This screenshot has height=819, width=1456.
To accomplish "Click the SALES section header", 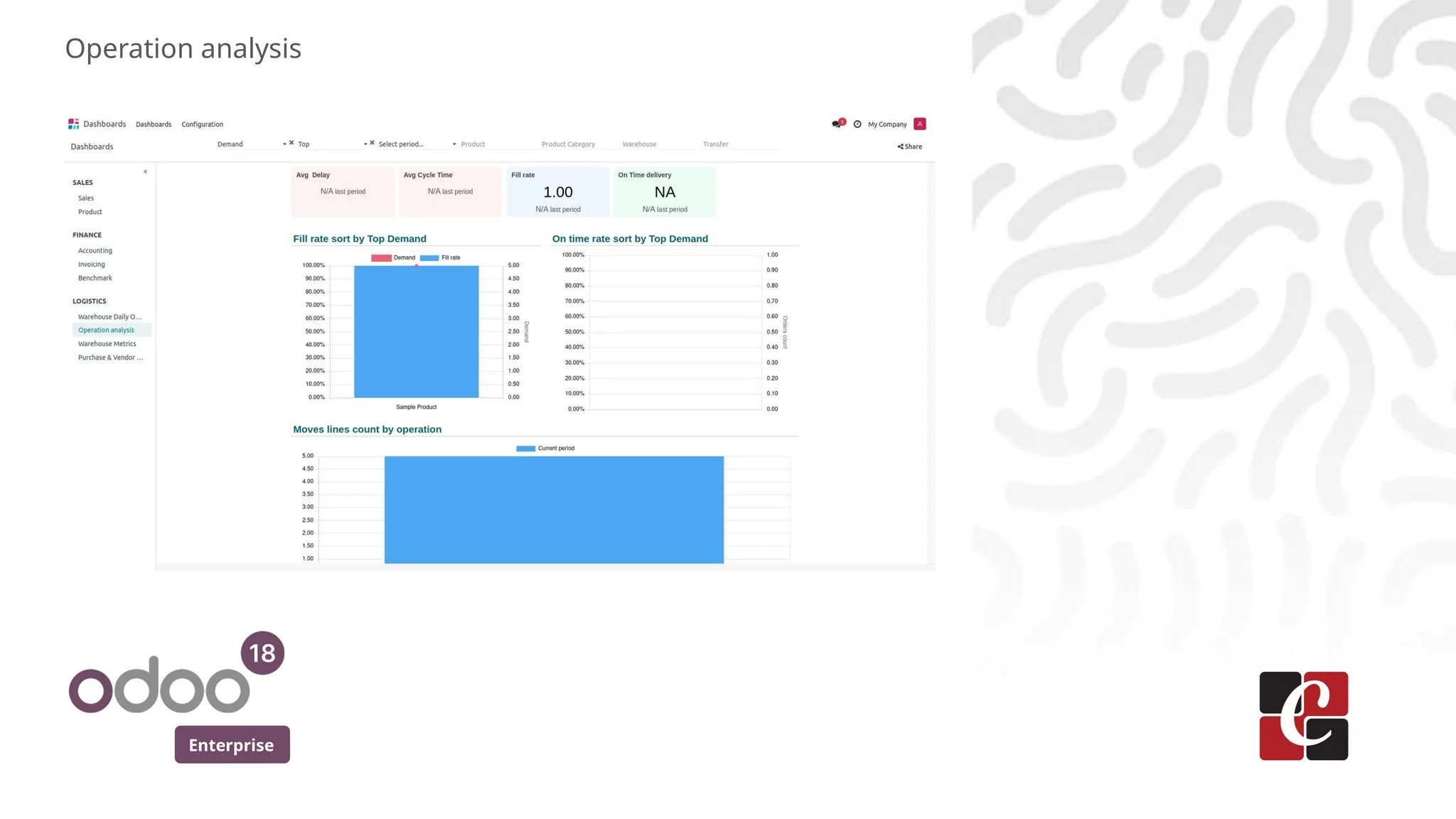I will [82, 183].
